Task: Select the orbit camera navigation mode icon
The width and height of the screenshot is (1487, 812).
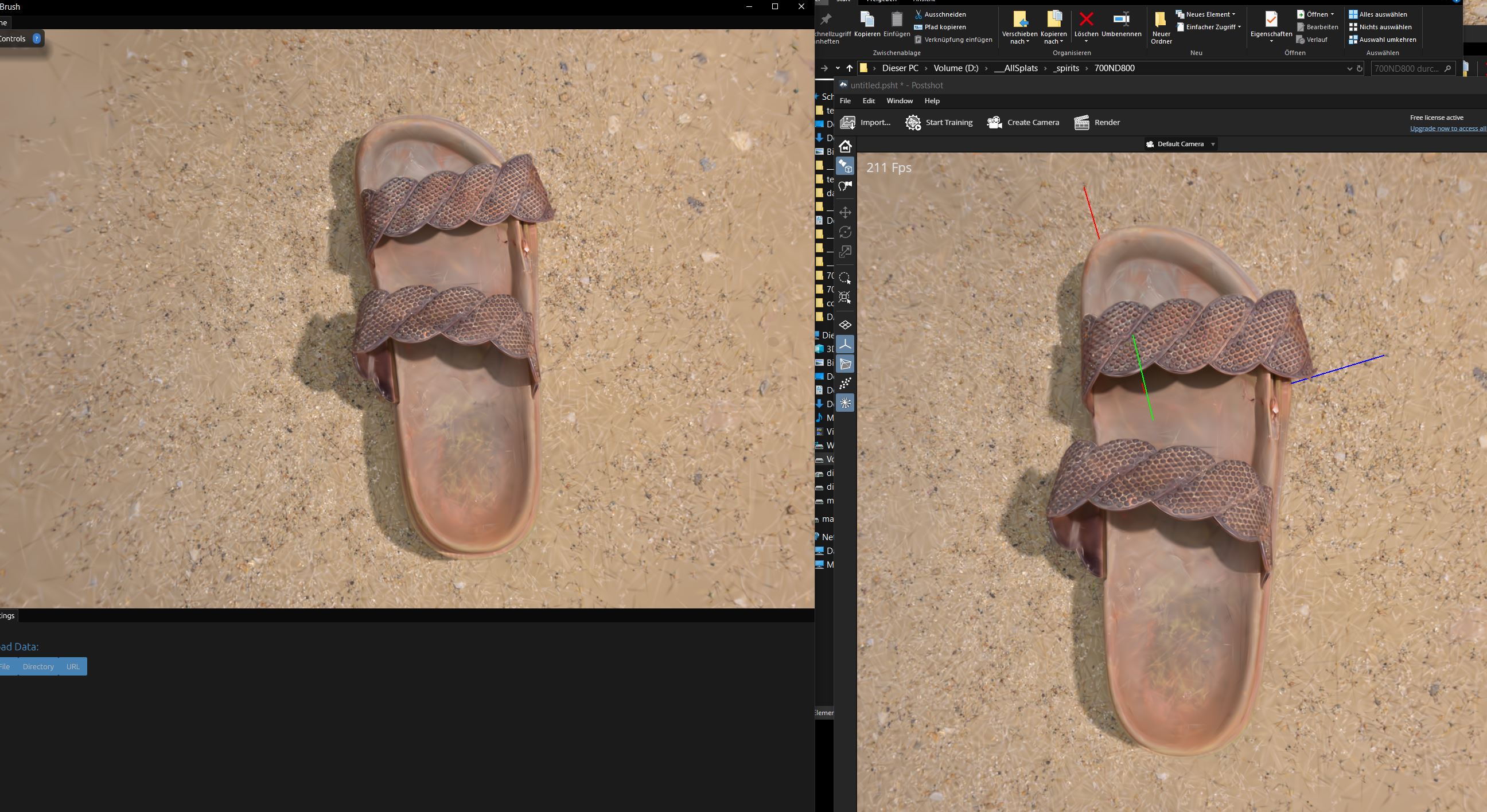Action: click(x=845, y=166)
